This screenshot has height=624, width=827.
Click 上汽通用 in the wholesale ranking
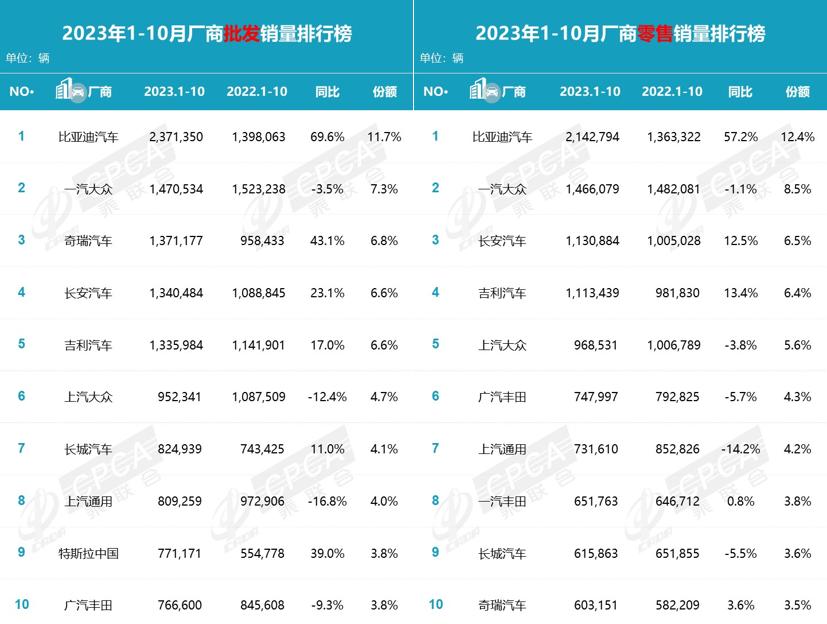[88, 501]
